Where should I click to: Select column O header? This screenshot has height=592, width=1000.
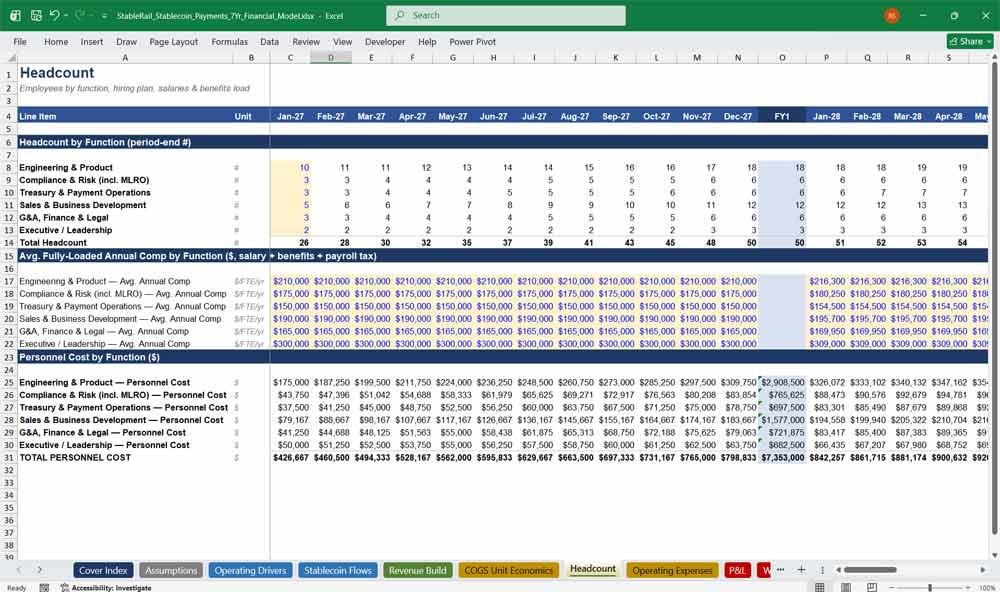click(x=782, y=57)
